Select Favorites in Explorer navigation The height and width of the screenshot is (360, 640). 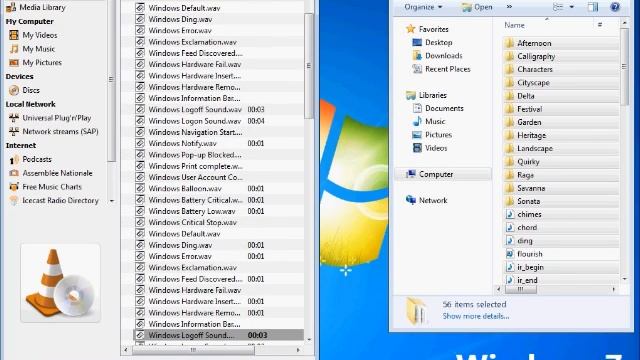(x=427, y=29)
